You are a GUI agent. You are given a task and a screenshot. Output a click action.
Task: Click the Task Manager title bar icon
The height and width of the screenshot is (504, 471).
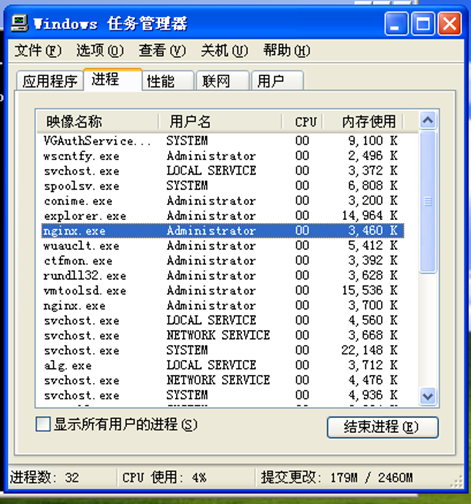[19, 23]
